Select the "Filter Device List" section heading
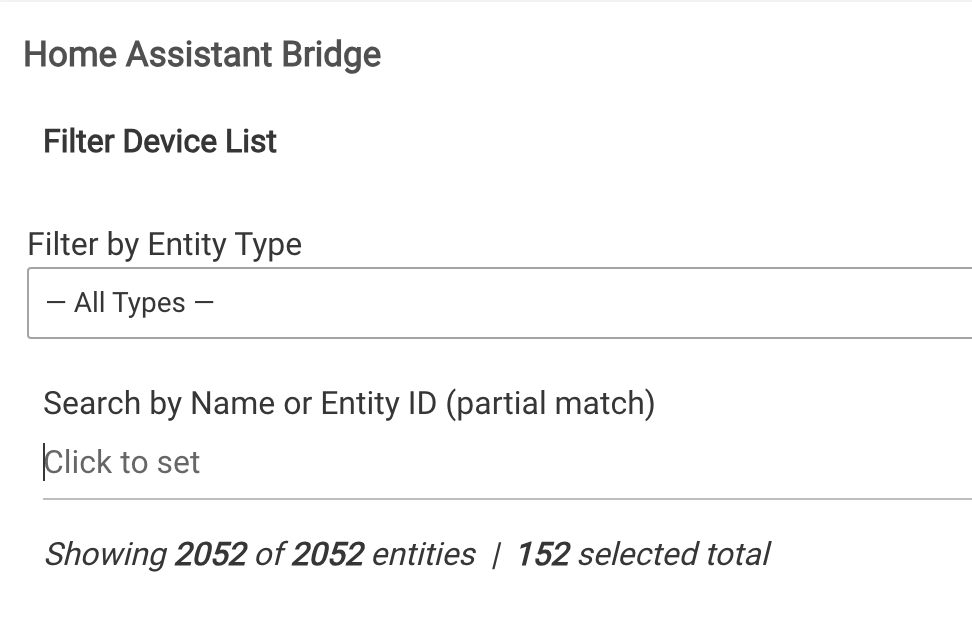Viewport: 972px width, 617px height. pyautogui.click(x=160, y=142)
